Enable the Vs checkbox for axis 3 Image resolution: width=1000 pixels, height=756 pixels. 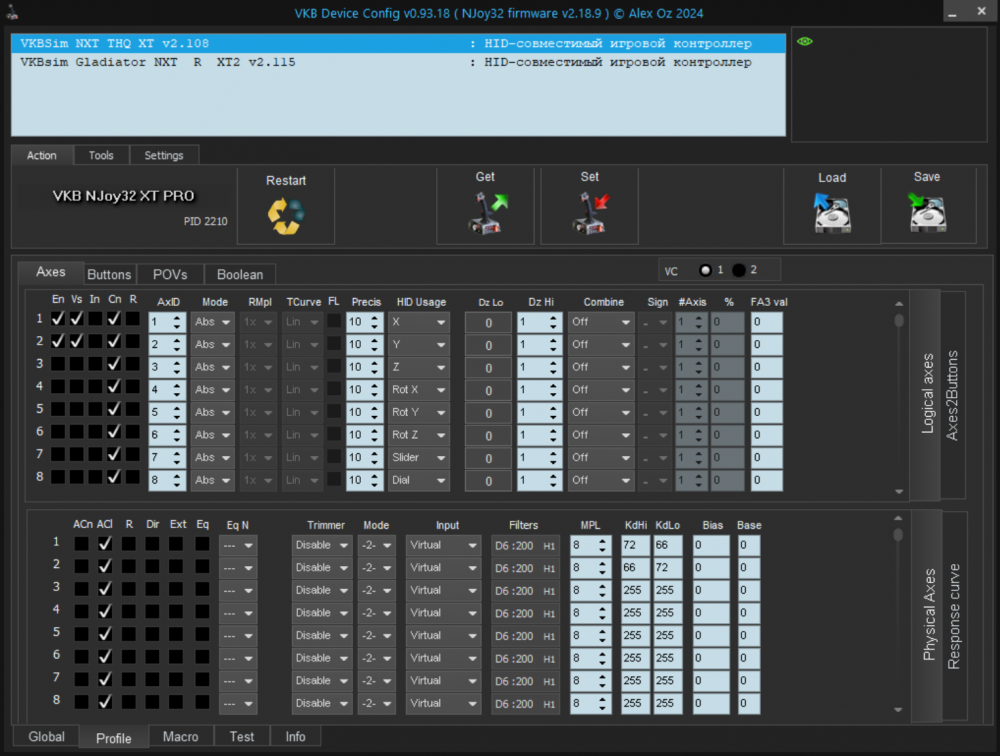76,363
